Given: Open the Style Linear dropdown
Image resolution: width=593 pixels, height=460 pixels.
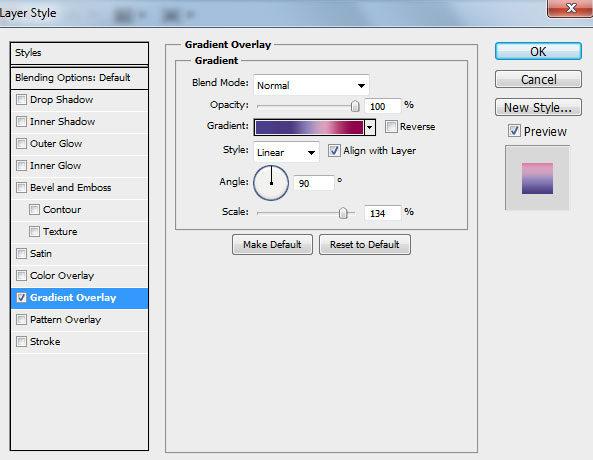Looking at the screenshot, I should [x=286, y=152].
